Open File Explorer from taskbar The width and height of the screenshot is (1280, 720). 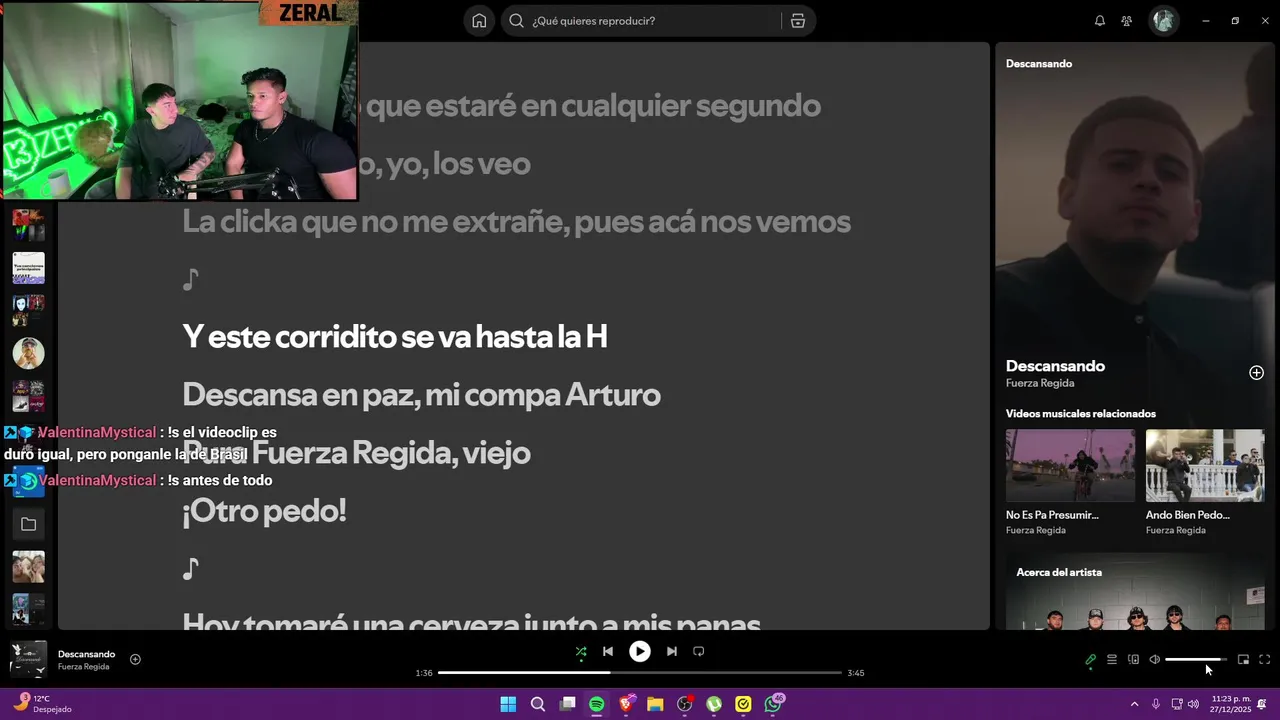[655, 704]
